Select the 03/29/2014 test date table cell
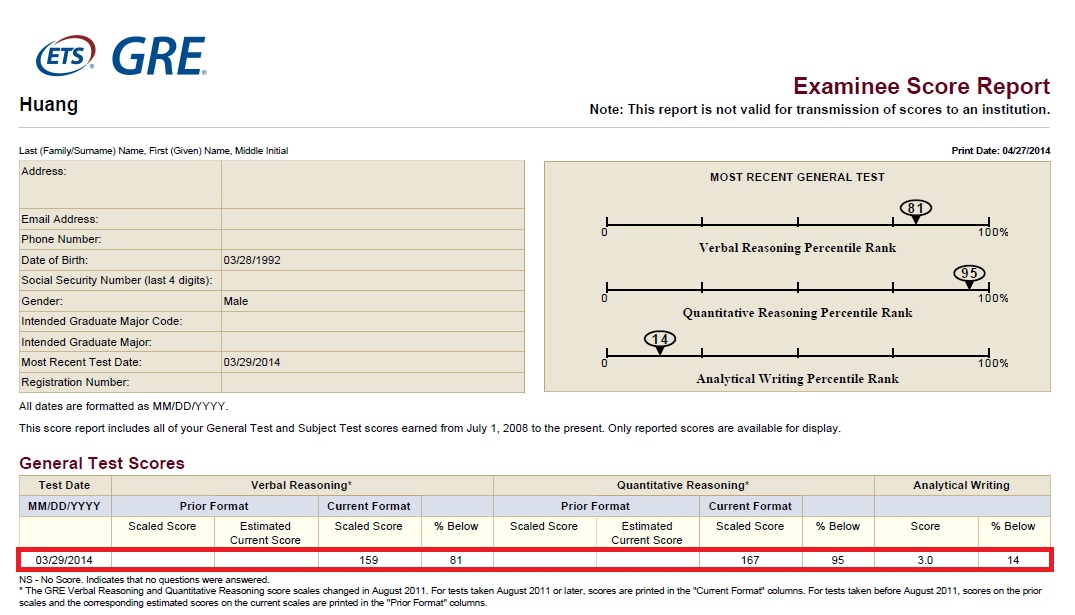The image size is (1075, 615). click(x=64, y=560)
